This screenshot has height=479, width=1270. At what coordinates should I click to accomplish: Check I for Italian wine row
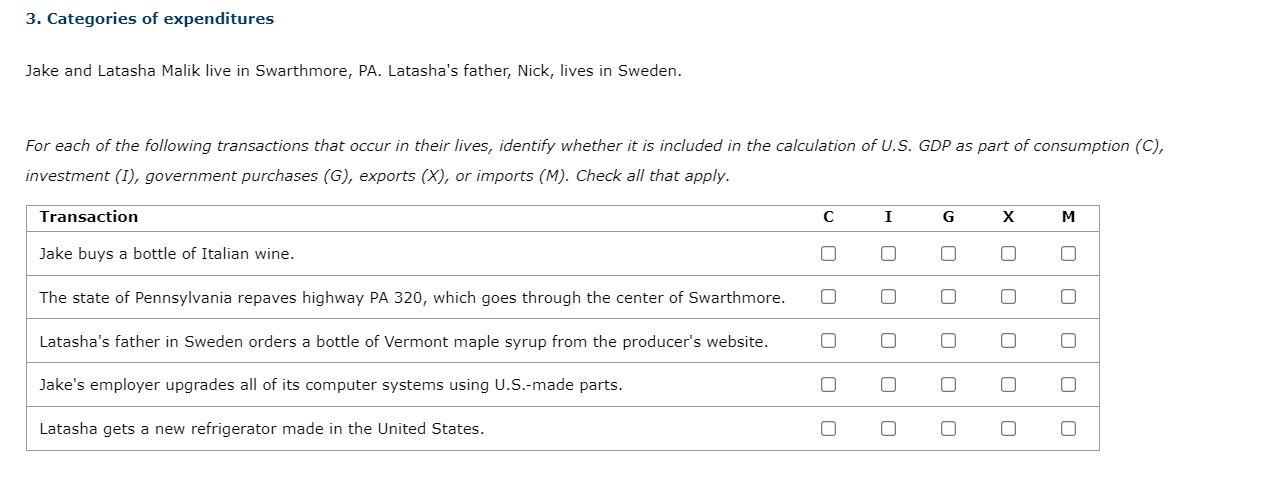coord(888,253)
